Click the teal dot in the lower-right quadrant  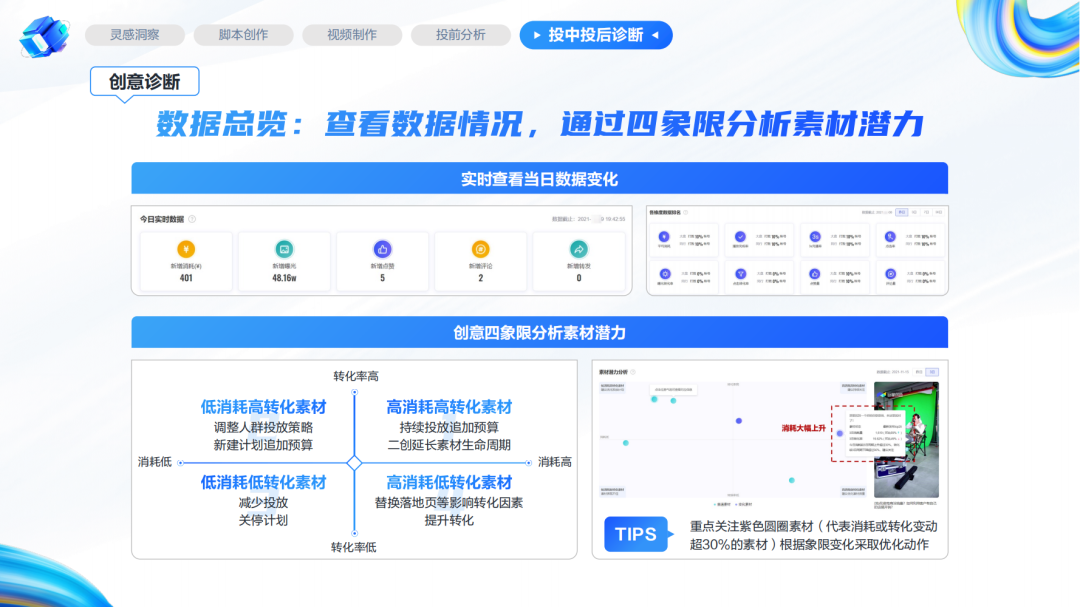pyautogui.click(x=791, y=480)
